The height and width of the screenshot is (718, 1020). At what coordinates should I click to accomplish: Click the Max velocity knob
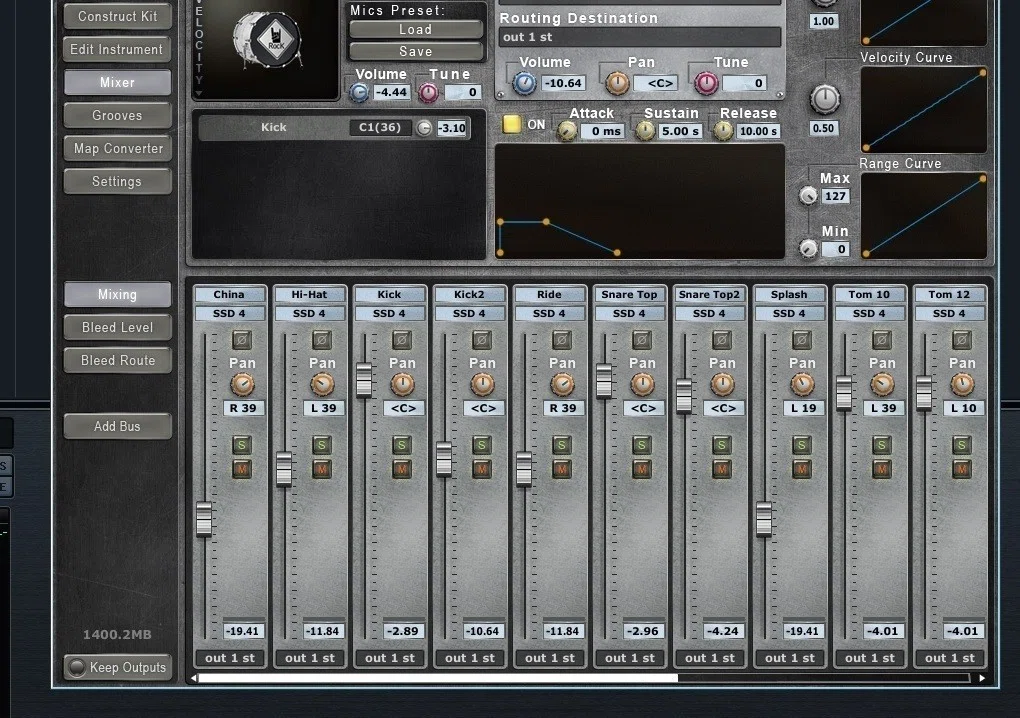[x=808, y=196]
